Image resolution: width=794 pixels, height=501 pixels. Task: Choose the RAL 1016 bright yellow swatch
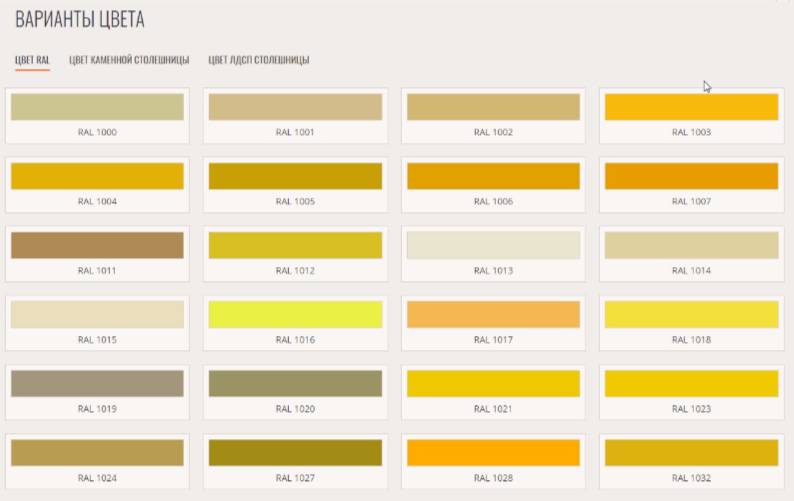(x=295, y=314)
